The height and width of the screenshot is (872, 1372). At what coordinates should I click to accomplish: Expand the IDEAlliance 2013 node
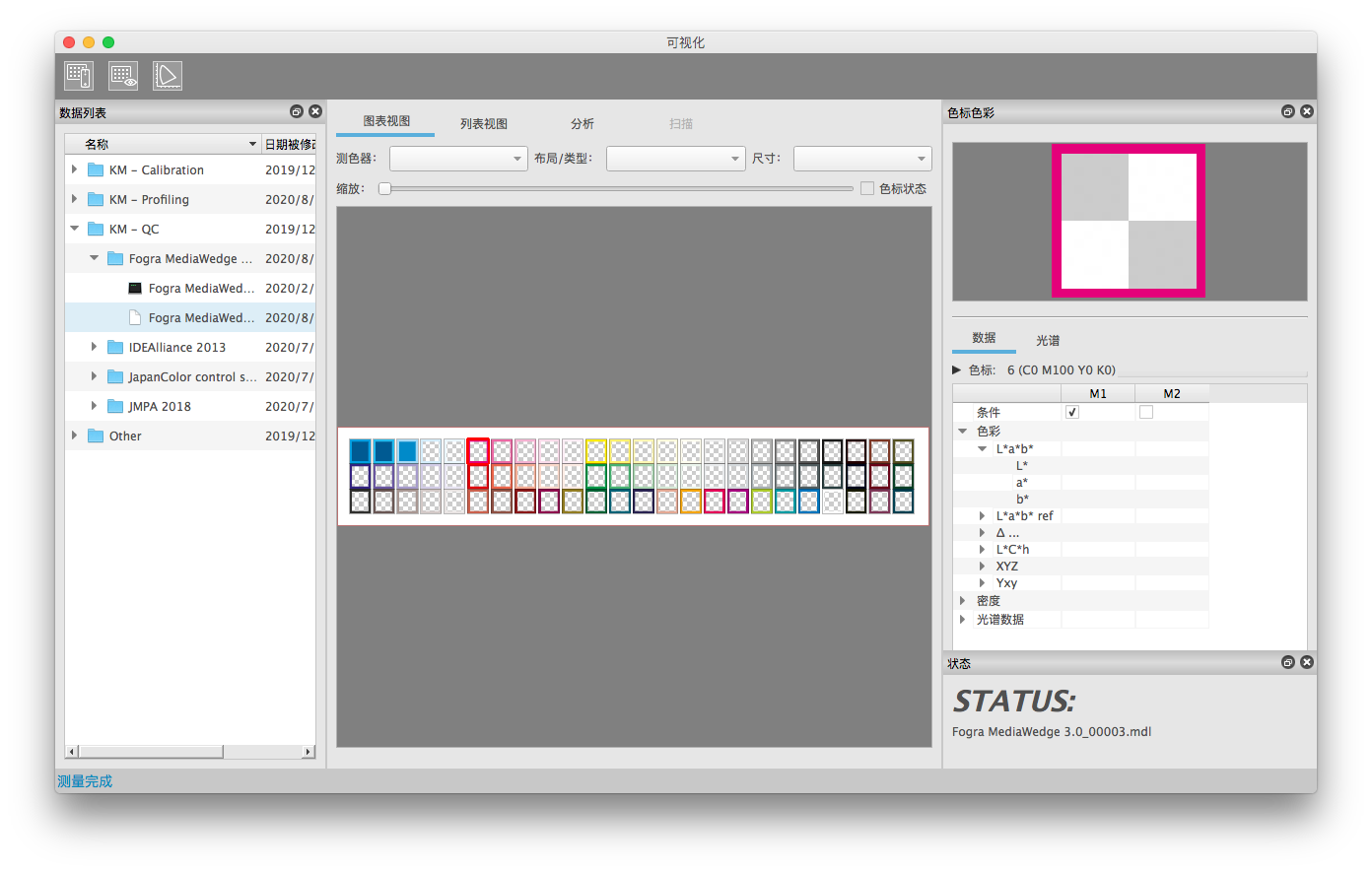click(x=94, y=347)
